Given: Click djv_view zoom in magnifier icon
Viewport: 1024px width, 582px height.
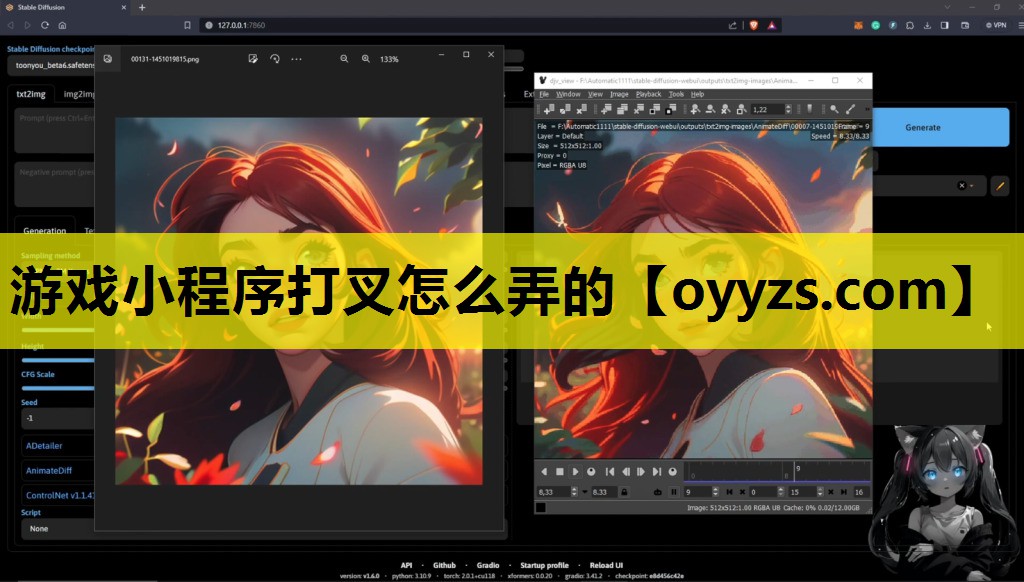Looking at the screenshot, I should 696,109.
